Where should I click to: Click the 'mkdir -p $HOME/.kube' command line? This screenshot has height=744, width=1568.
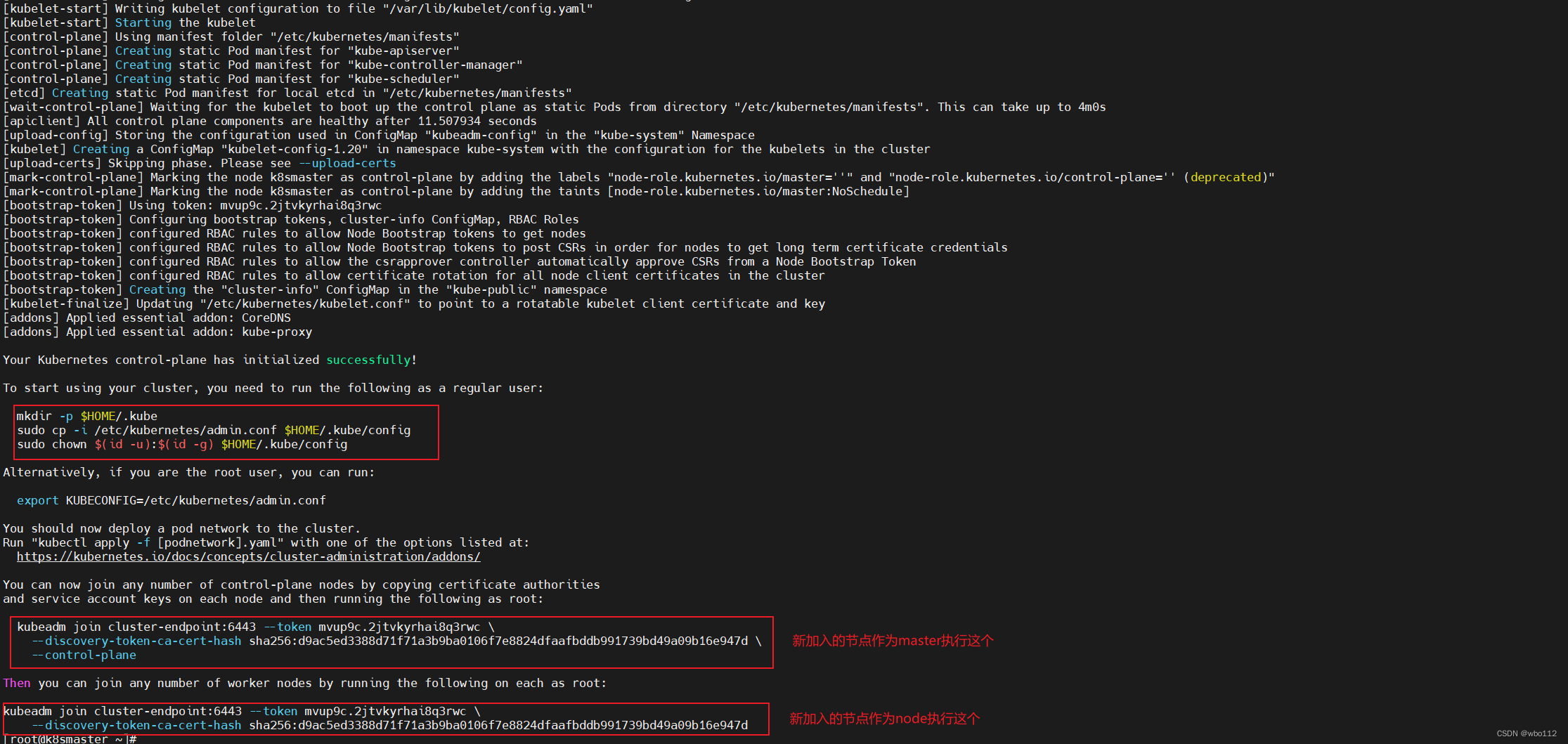[x=87, y=416]
